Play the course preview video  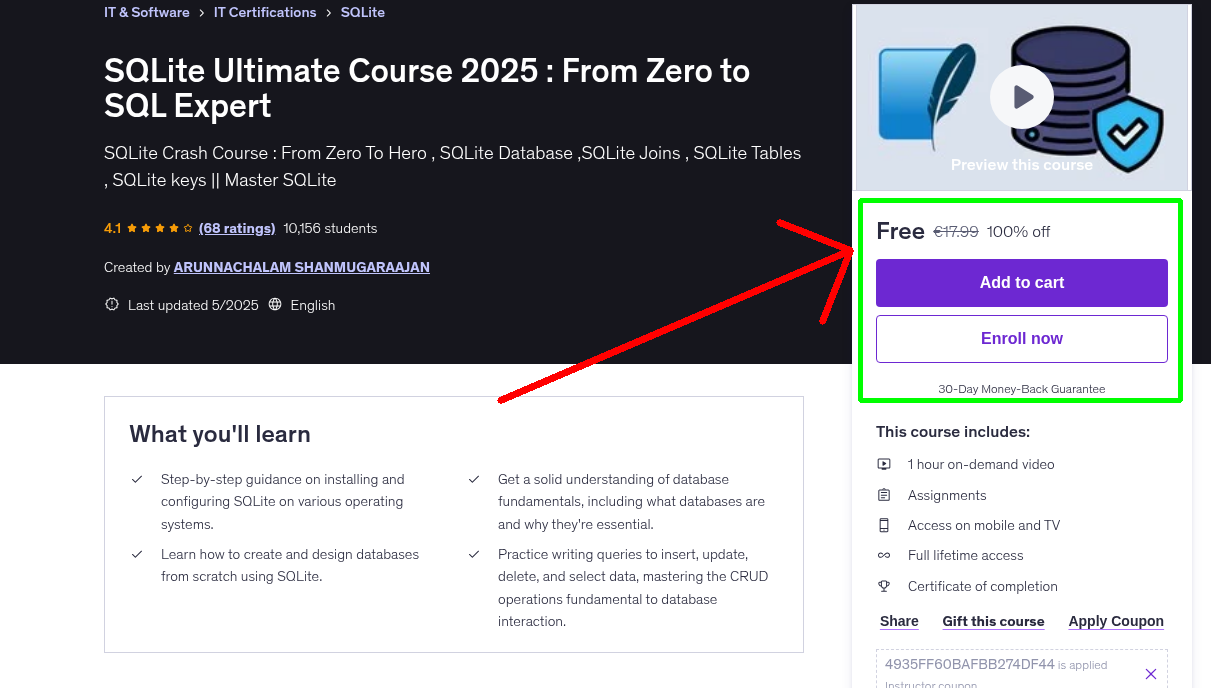pyautogui.click(x=1021, y=96)
